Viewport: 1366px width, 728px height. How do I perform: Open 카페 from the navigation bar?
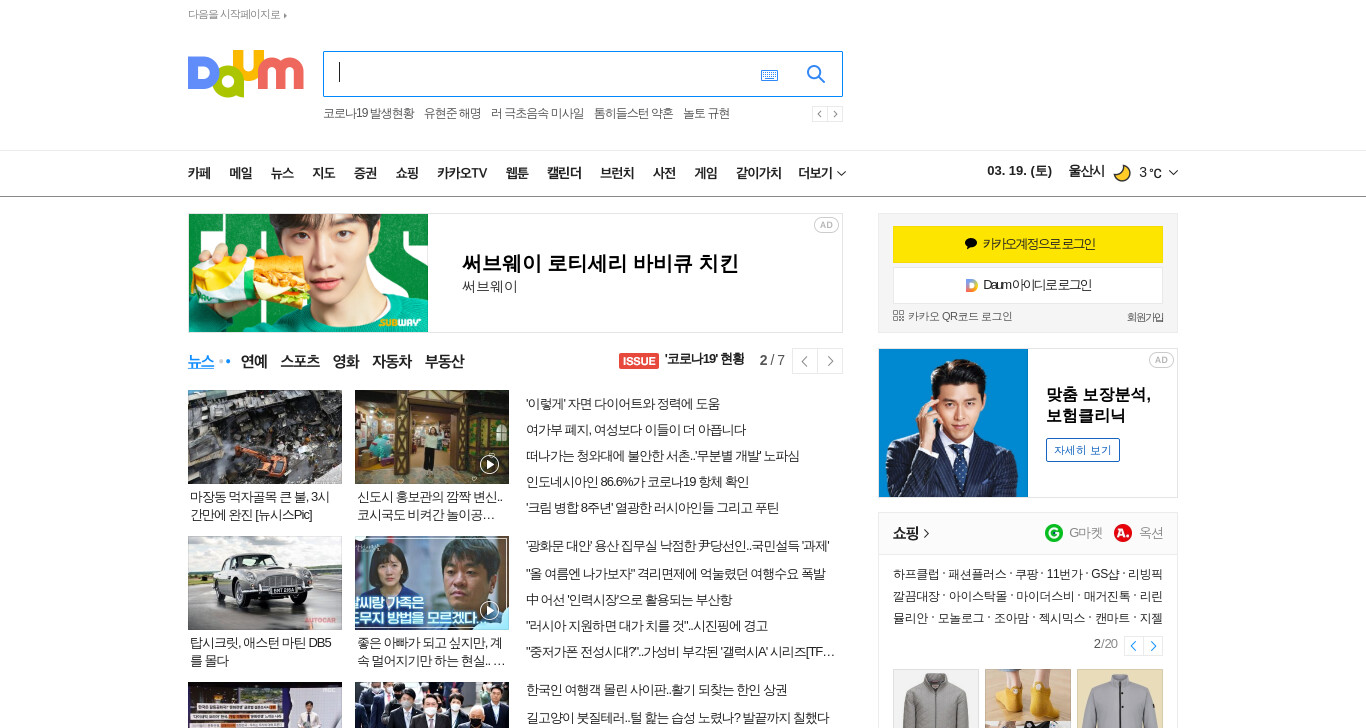pos(199,173)
